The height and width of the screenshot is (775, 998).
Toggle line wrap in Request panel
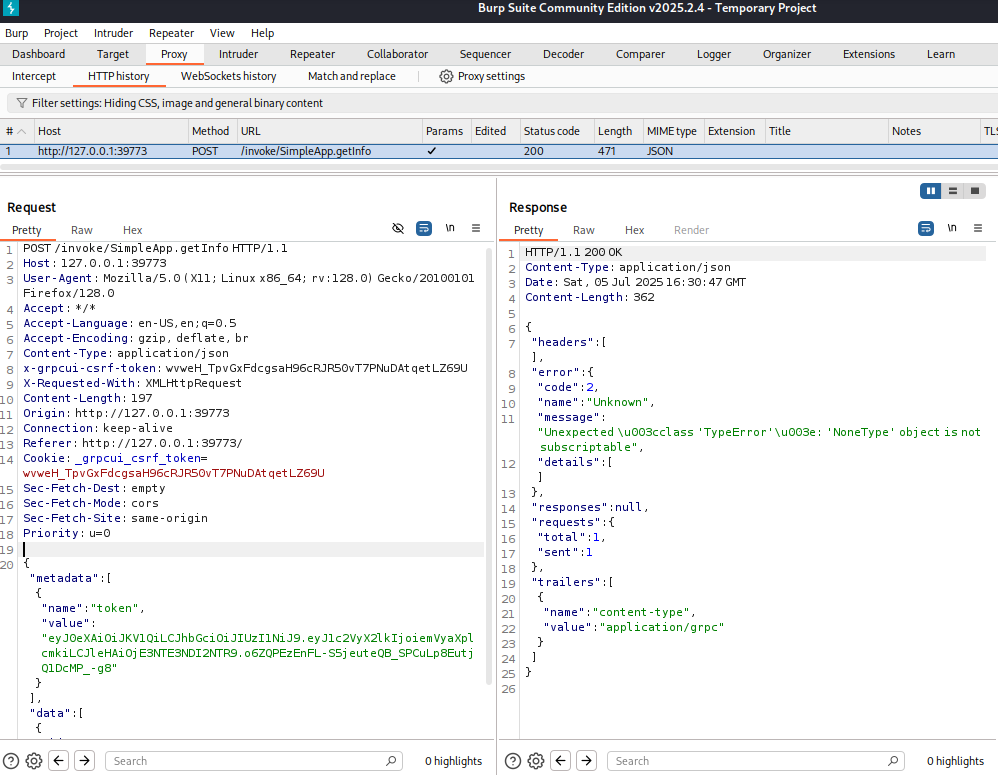point(424,229)
